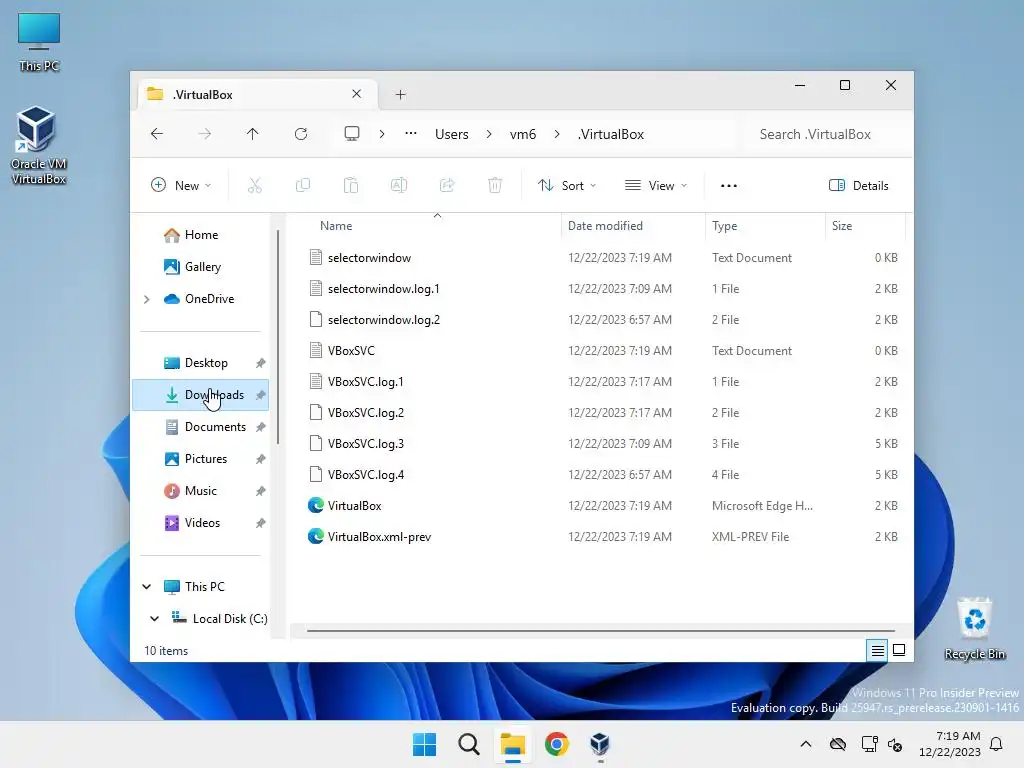The height and width of the screenshot is (768, 1024).
Task: Click the Forward arrow button
Action: pyautogui.click(x=204, y=134)
